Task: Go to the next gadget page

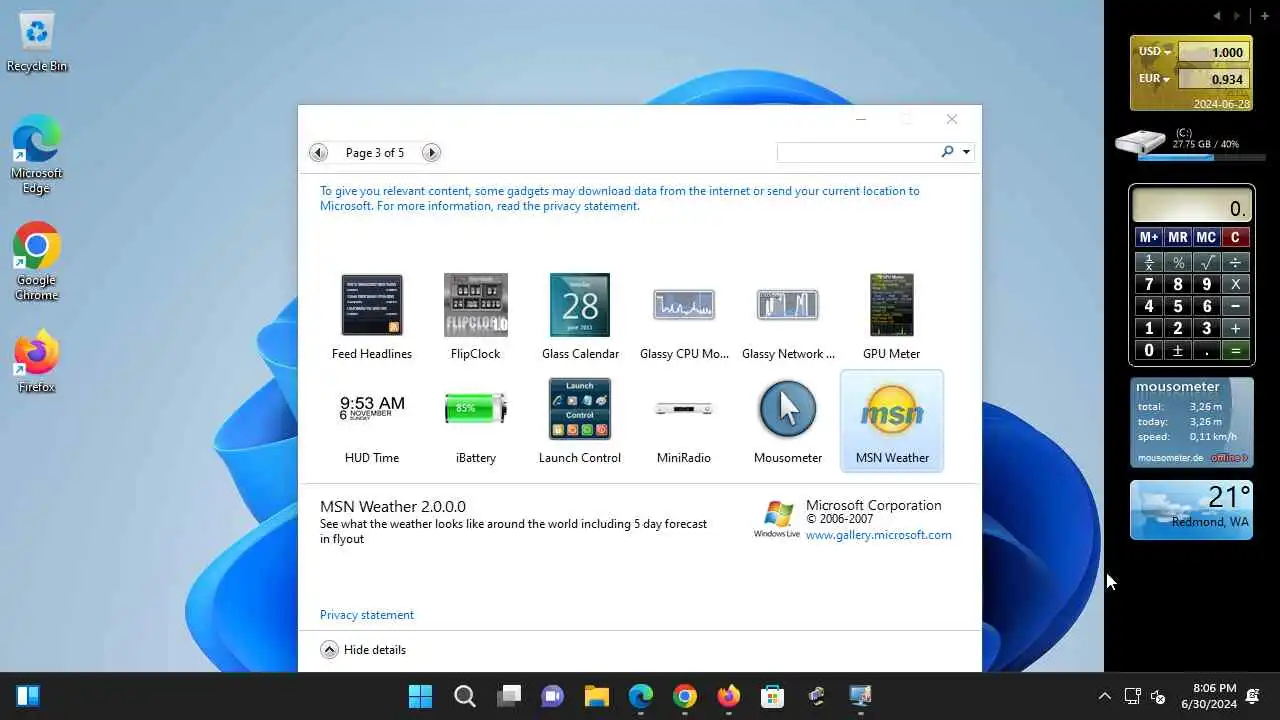Action: [431, 152]
